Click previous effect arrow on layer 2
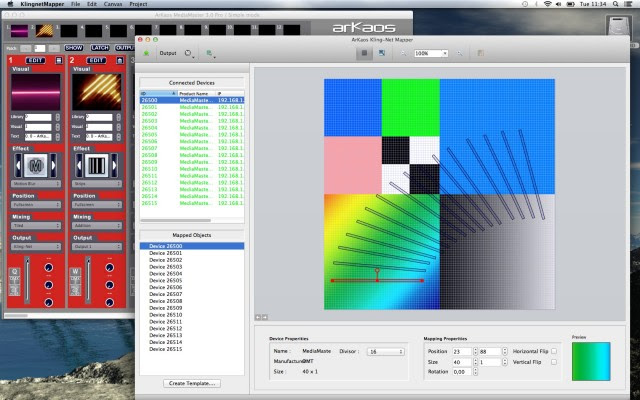Screen dimensions: 640x400 coord(79,166)
